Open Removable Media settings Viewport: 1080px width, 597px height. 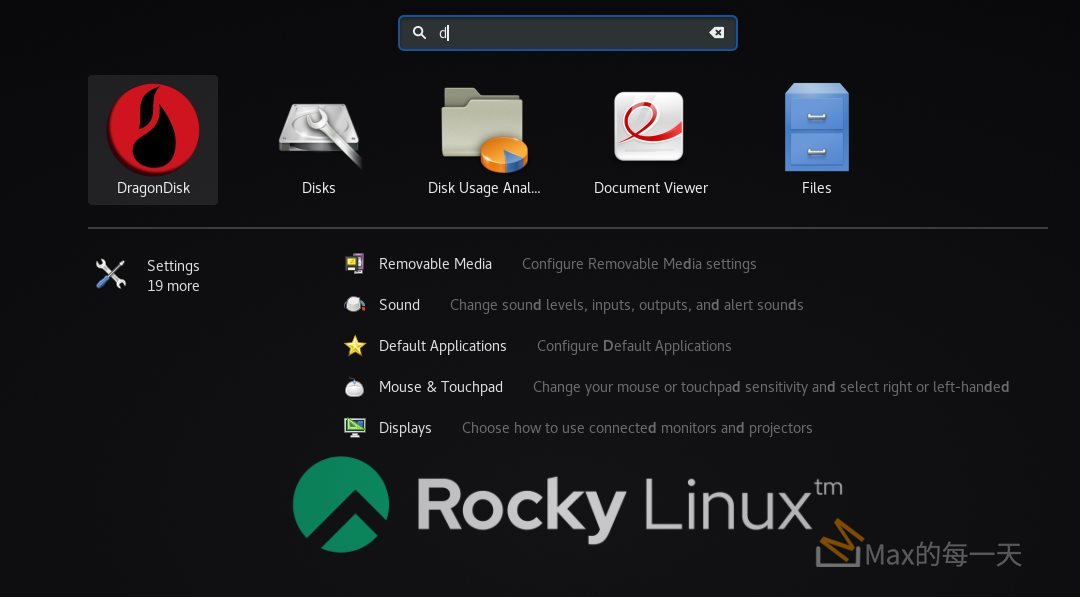pos(435,263)
